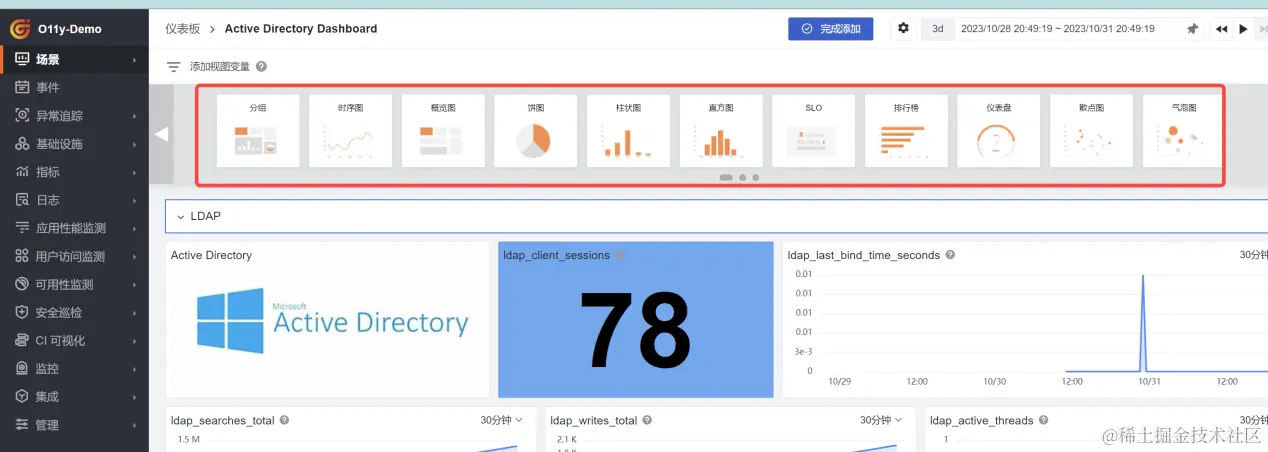This screenshot has width=1268, height=452.
Task: Click the Active Directory panel title
Action: (211, 255)
